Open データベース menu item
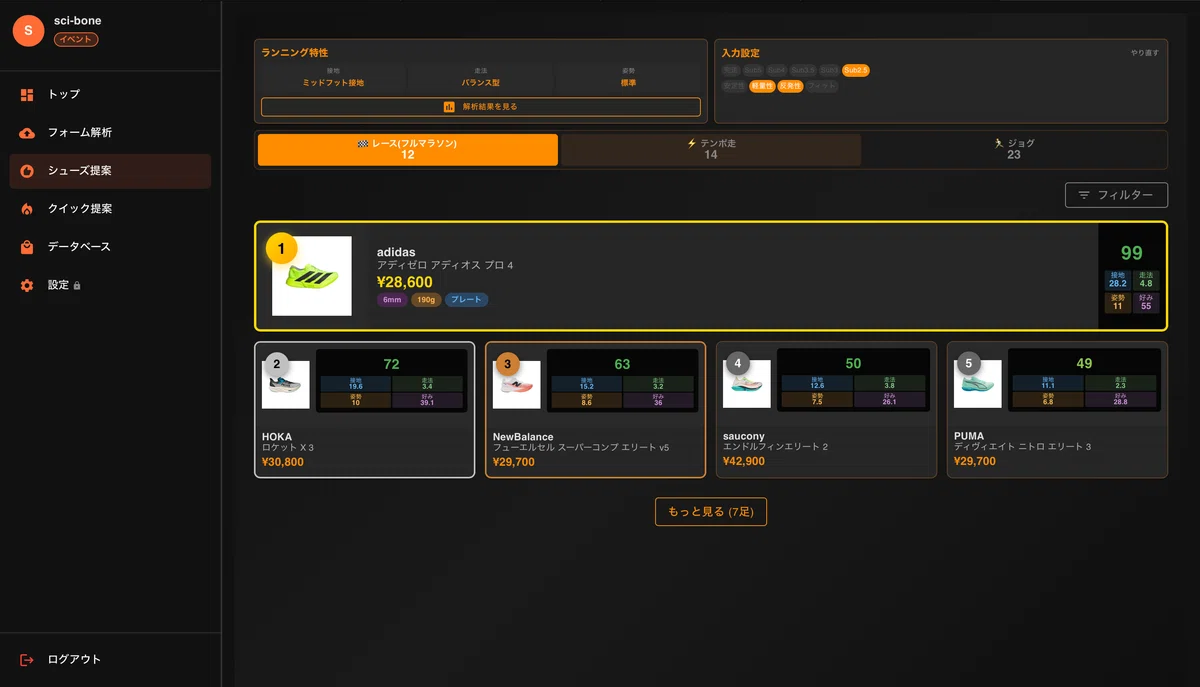 [x=110, y=247]
